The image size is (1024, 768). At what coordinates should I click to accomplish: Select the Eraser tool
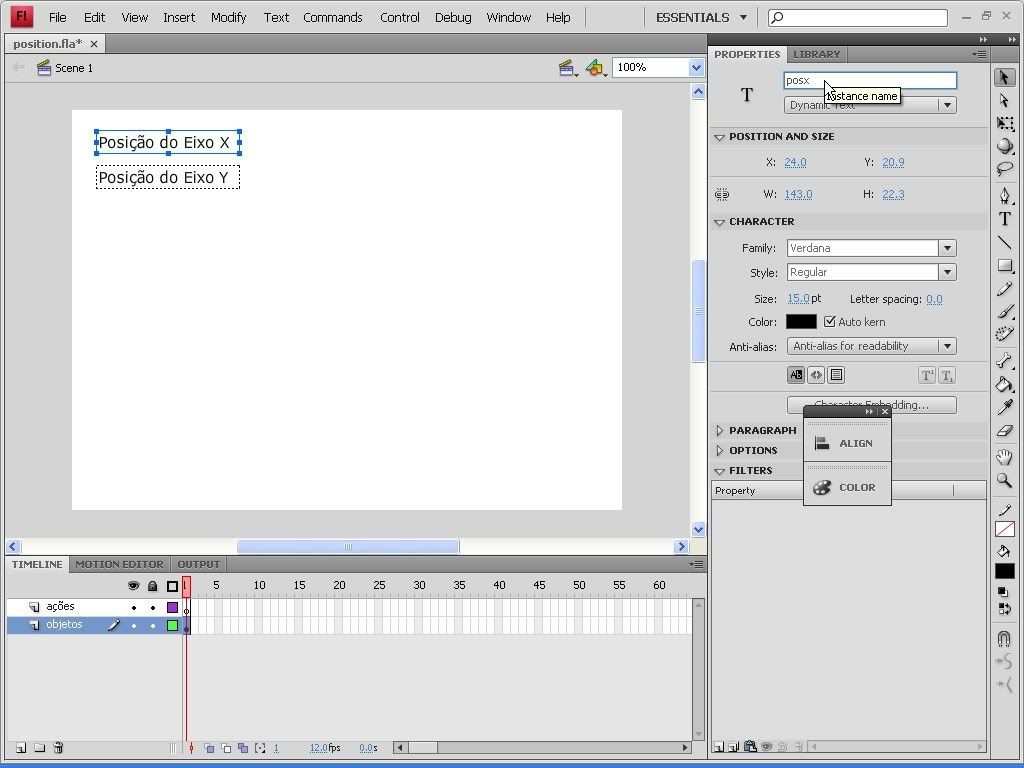(x=1004, y=431)
